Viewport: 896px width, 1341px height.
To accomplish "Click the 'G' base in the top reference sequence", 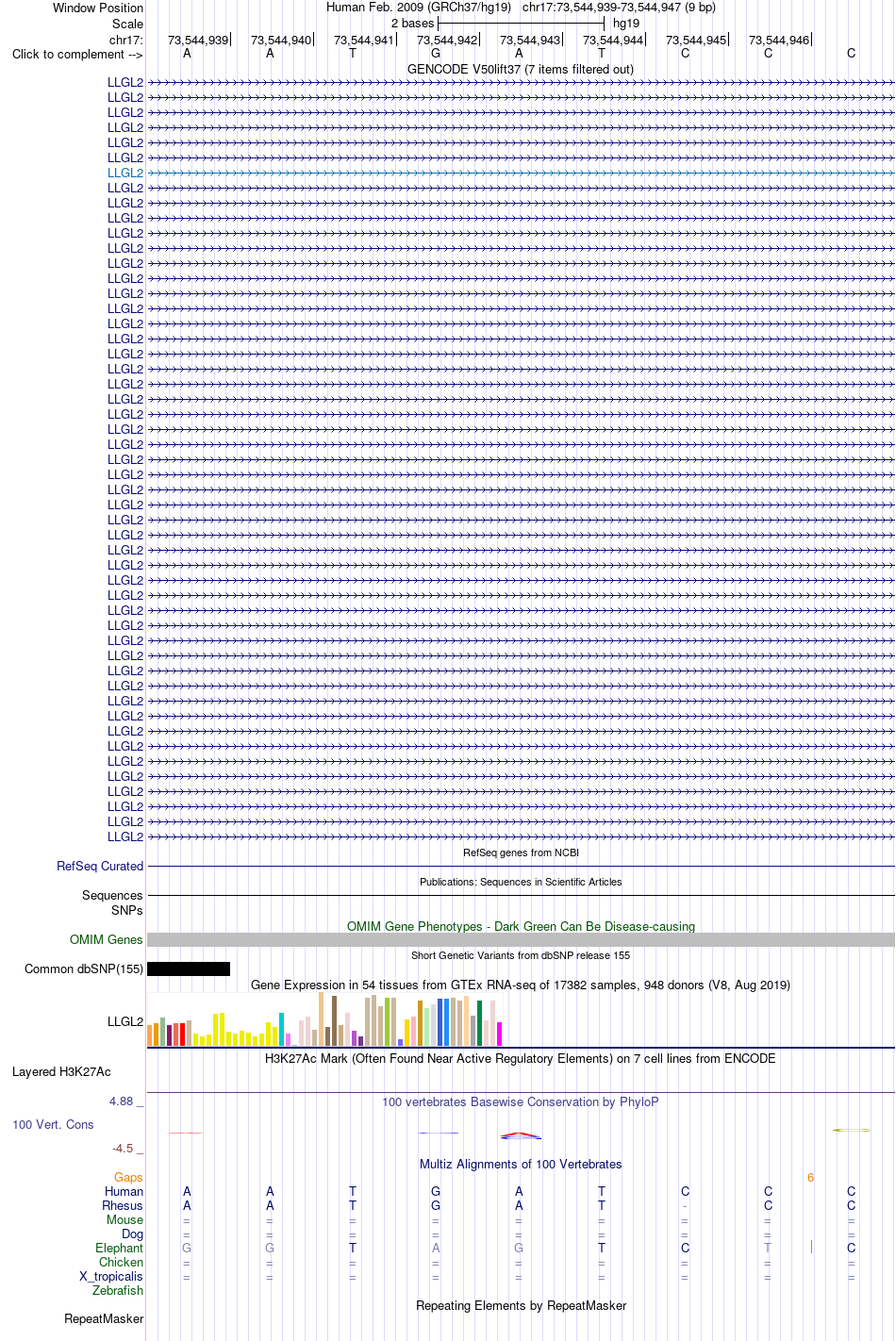I will pos(436,53).
